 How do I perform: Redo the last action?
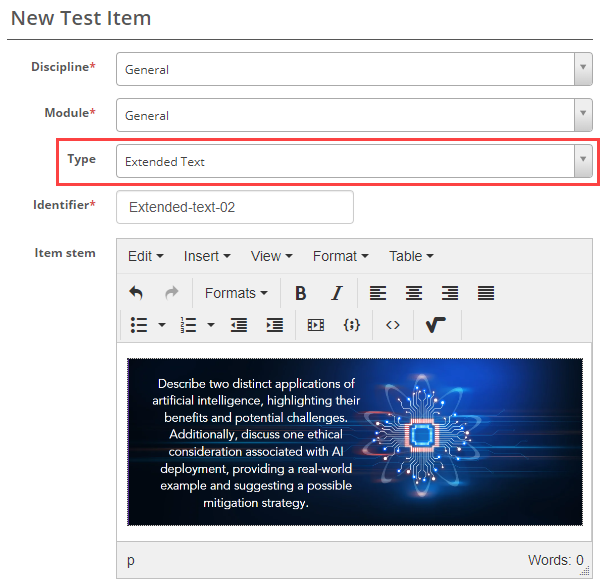pyautogui.click(x=172, y=293)
